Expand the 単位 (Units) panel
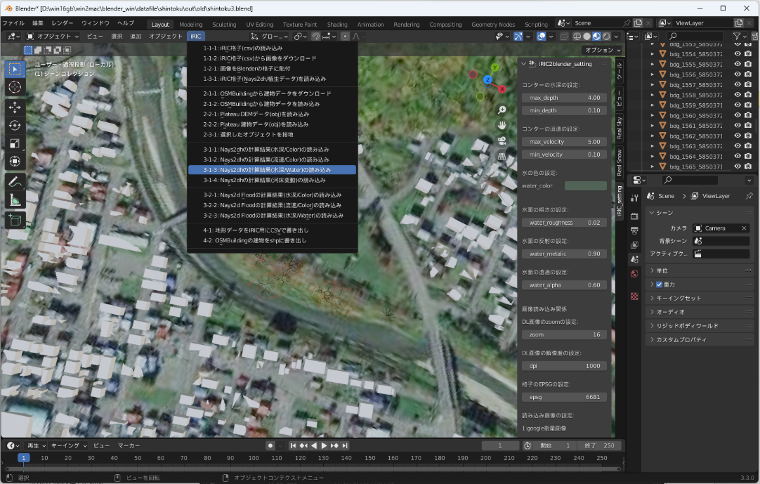The image size is (760, 484). pyautogui.click(x=663, y=270)
